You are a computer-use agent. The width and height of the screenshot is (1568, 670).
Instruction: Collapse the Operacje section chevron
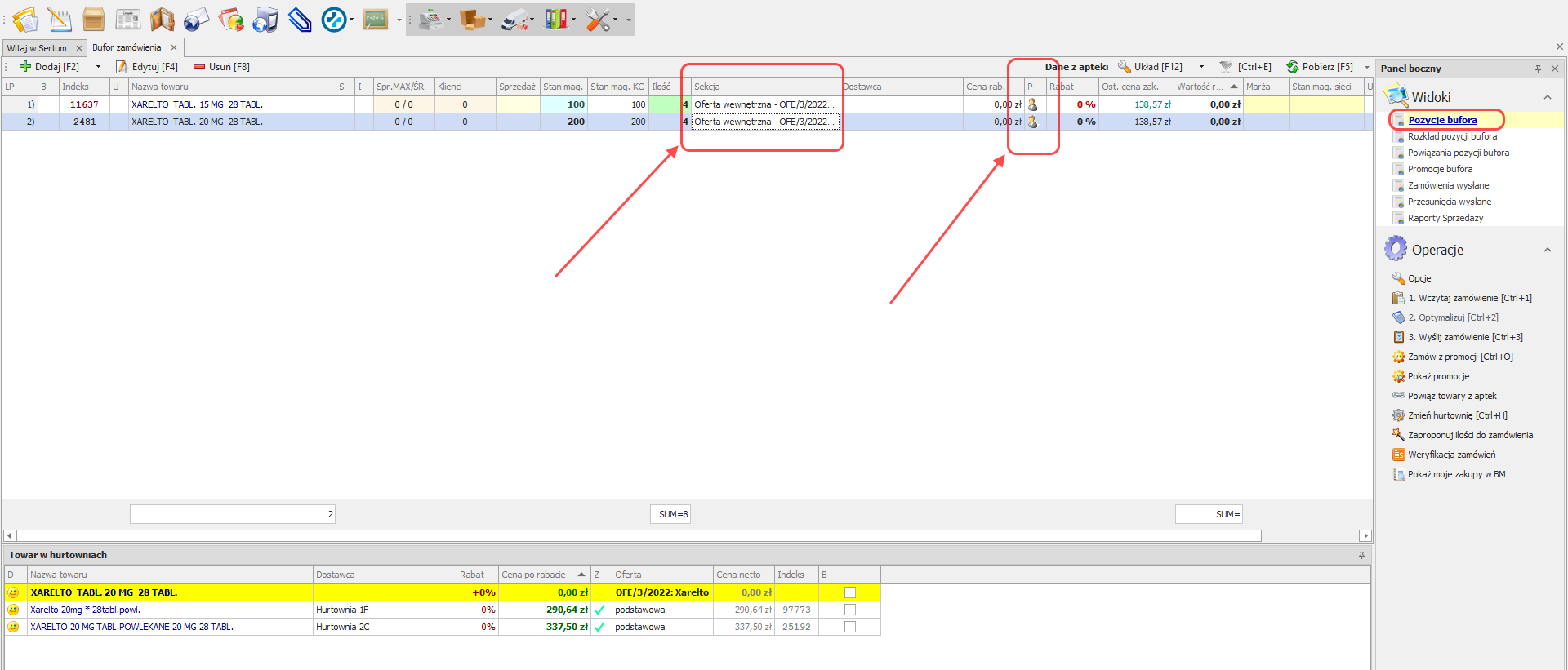(x=1547, y=250)
